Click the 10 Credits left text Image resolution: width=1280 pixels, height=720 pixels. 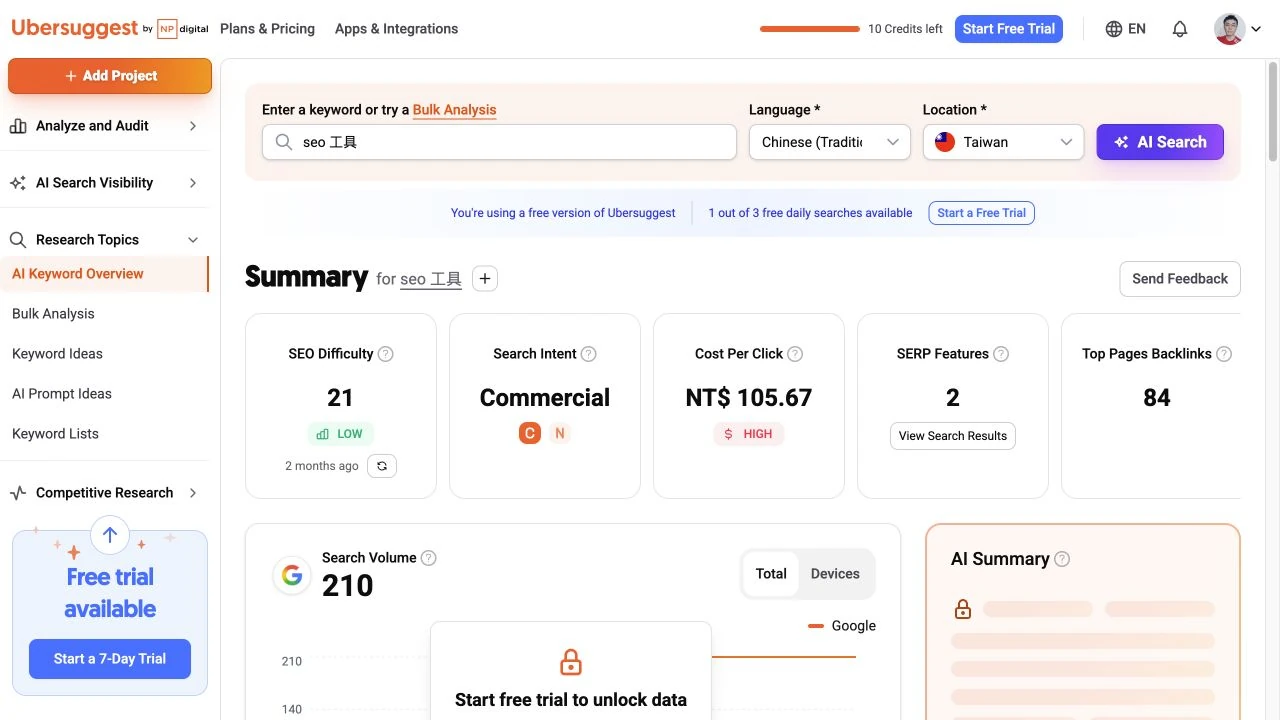[x=905, y=29]
